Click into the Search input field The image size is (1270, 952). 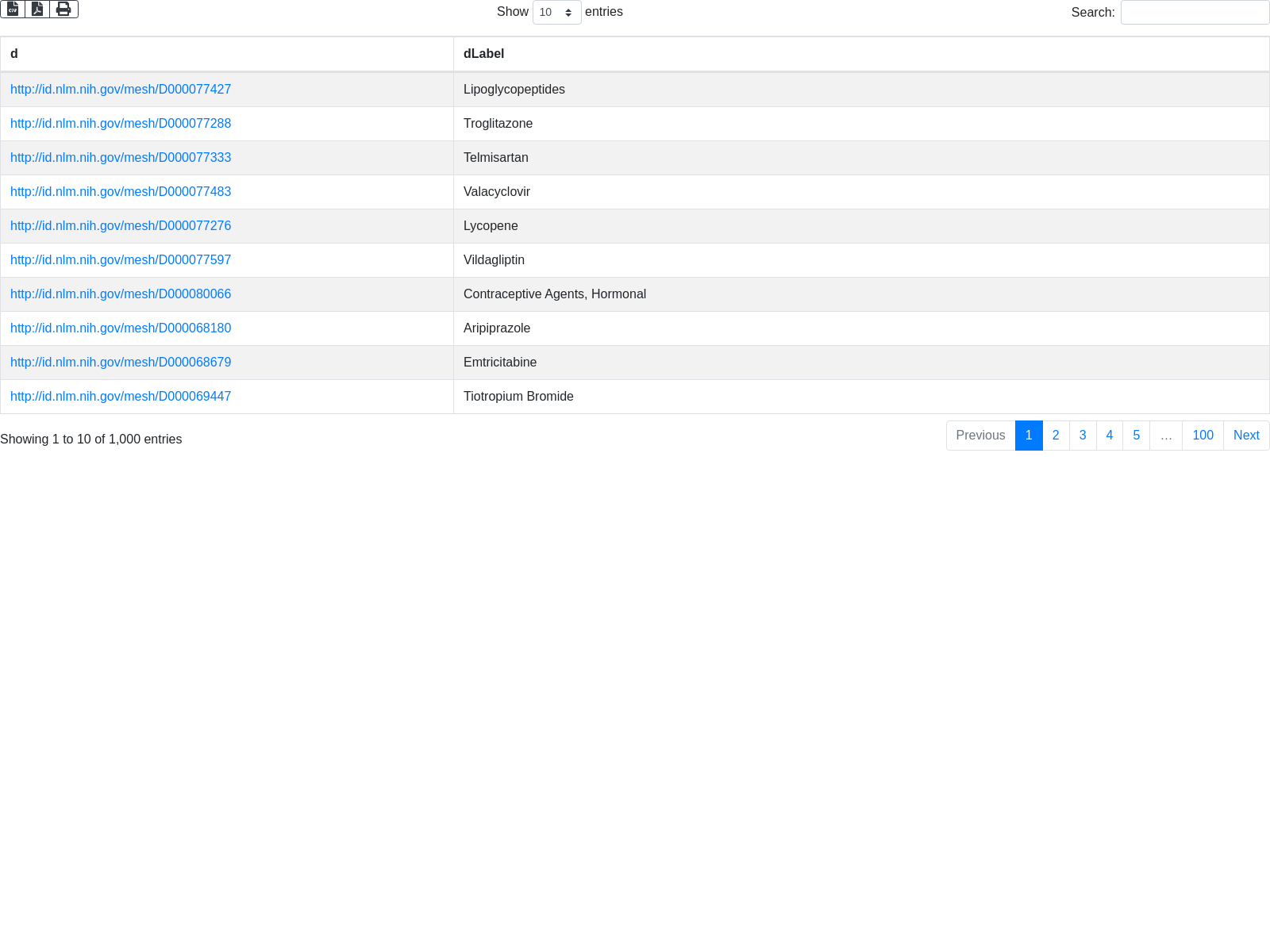1195,12
